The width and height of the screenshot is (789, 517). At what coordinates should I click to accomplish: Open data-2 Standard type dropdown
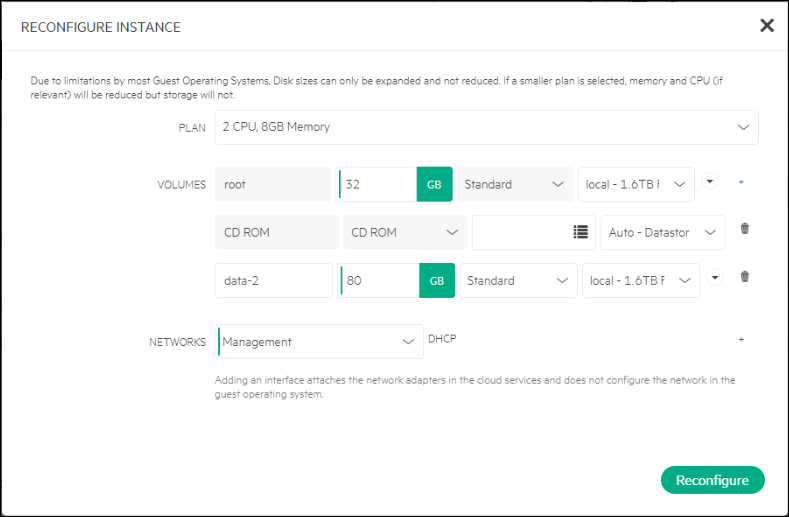coord(518,280)
